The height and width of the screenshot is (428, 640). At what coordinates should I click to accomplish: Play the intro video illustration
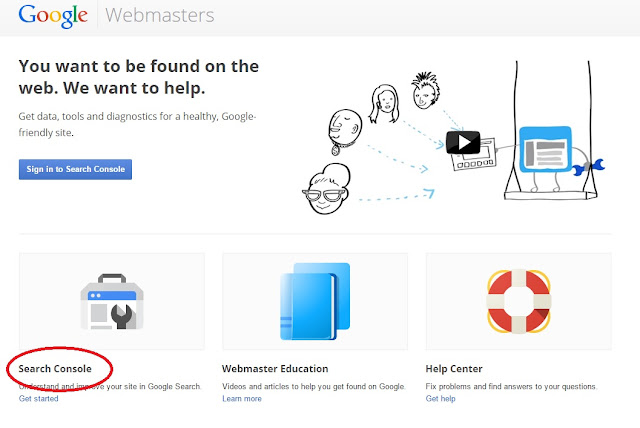463,142
